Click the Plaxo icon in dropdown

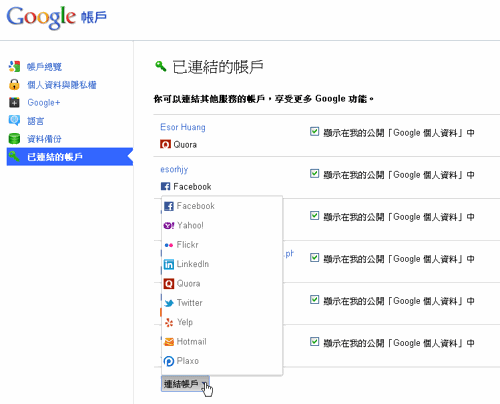[169, 361]
